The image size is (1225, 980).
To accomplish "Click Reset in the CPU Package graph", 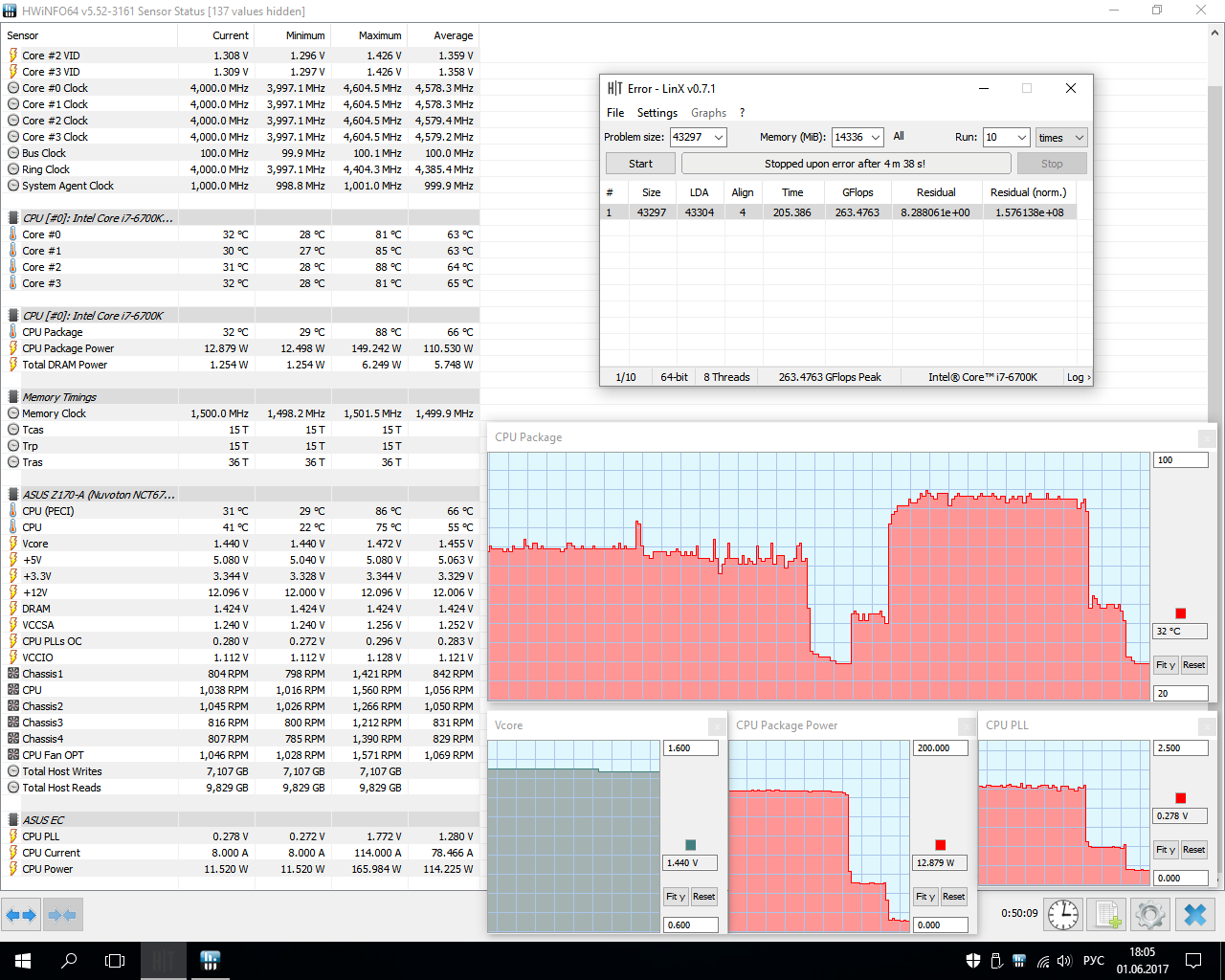I will [x=1193, y=665].
